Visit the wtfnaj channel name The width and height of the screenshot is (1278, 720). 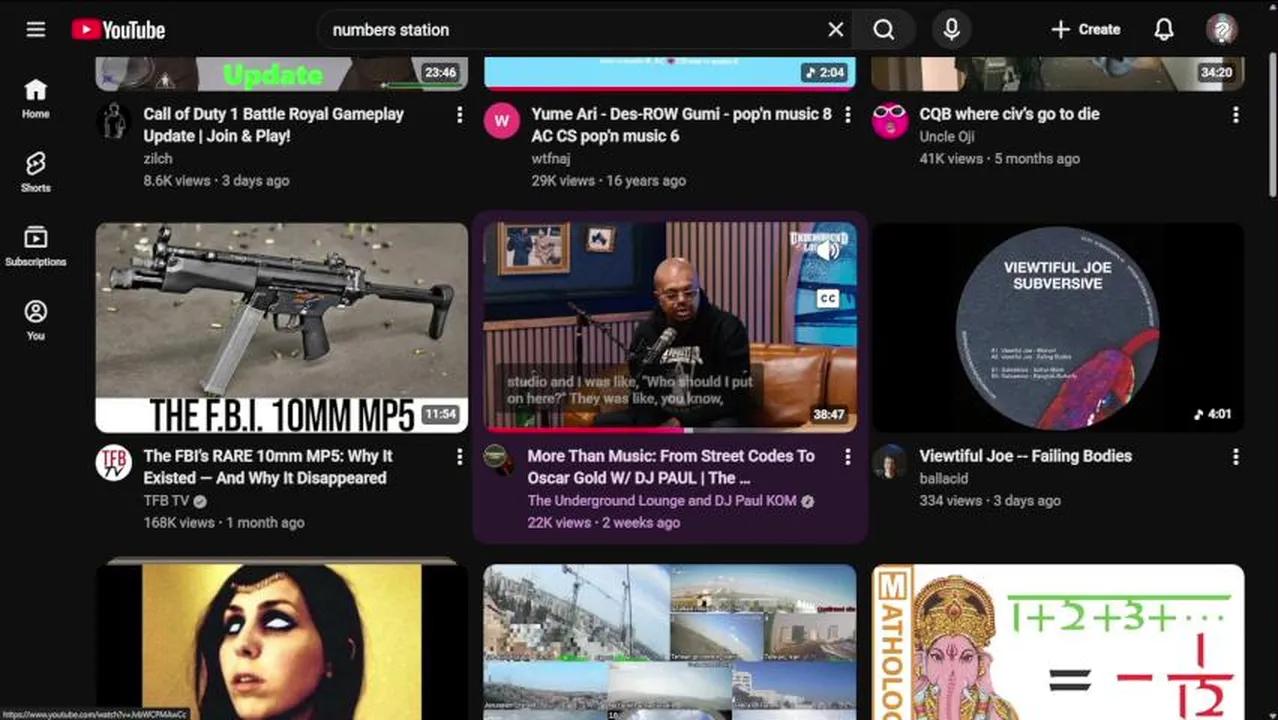pos(550,158)
